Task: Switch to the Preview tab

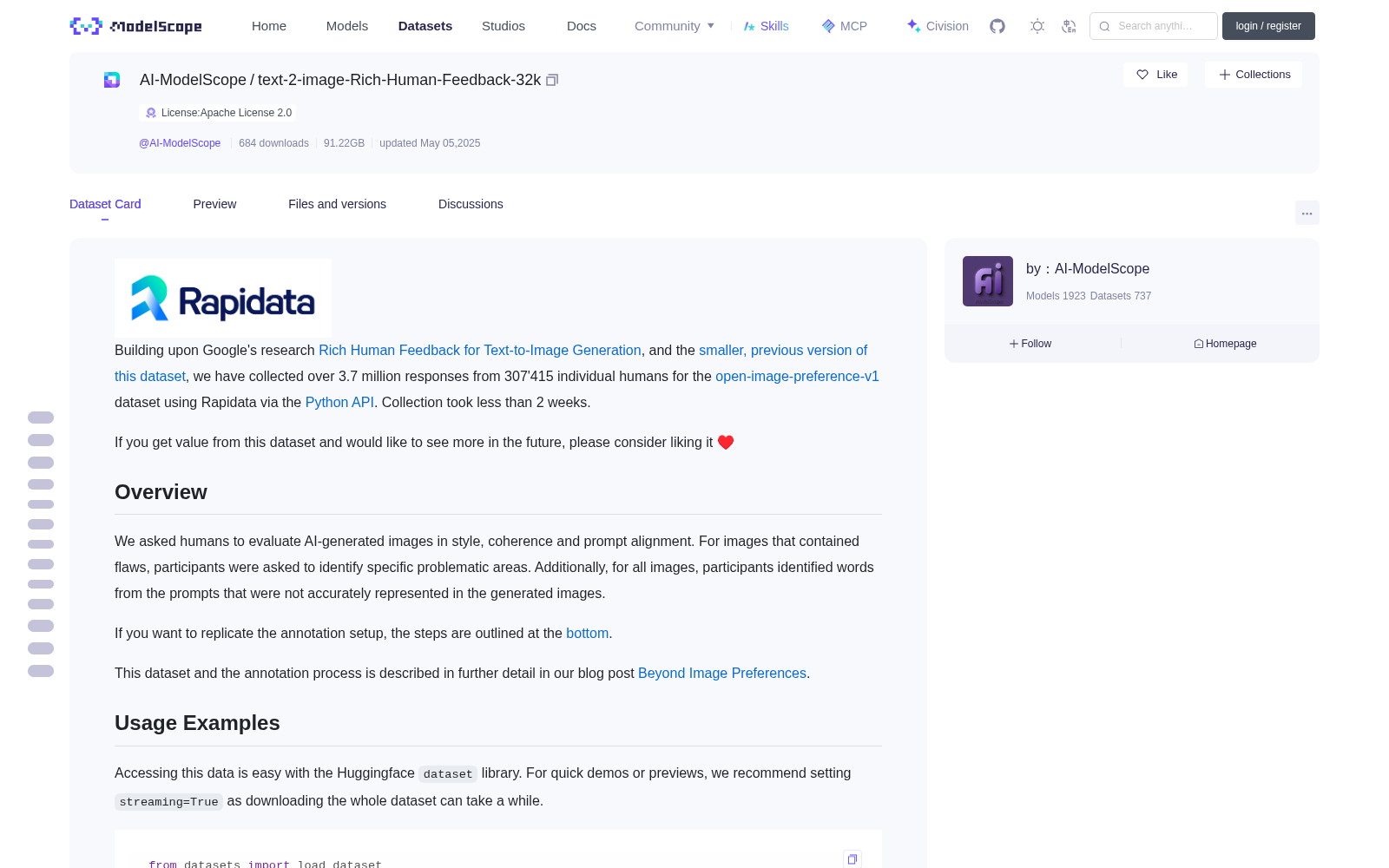Action: point(214,204)
